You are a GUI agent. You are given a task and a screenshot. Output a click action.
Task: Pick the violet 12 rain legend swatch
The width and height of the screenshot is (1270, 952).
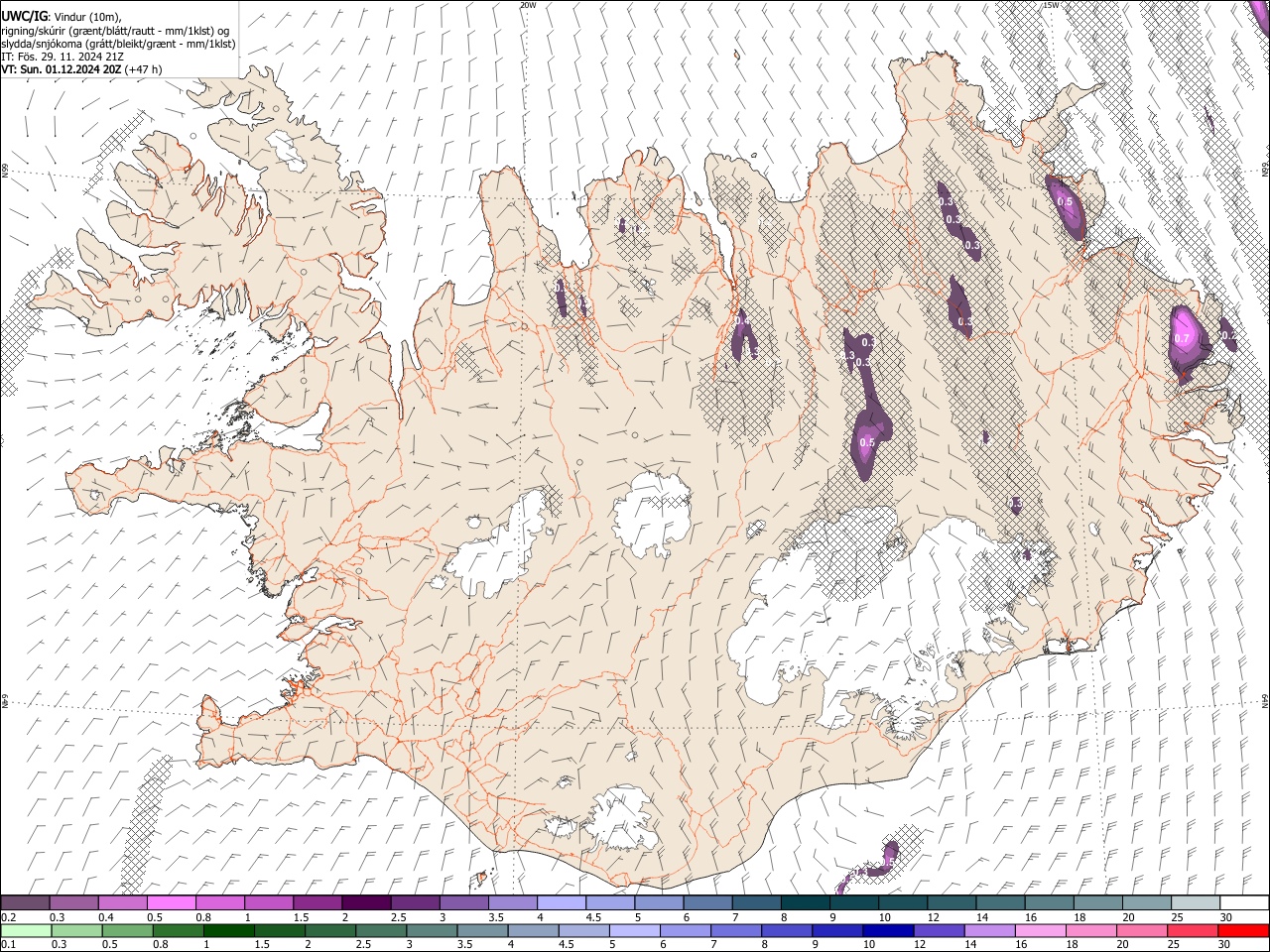[x=939, y=930]
